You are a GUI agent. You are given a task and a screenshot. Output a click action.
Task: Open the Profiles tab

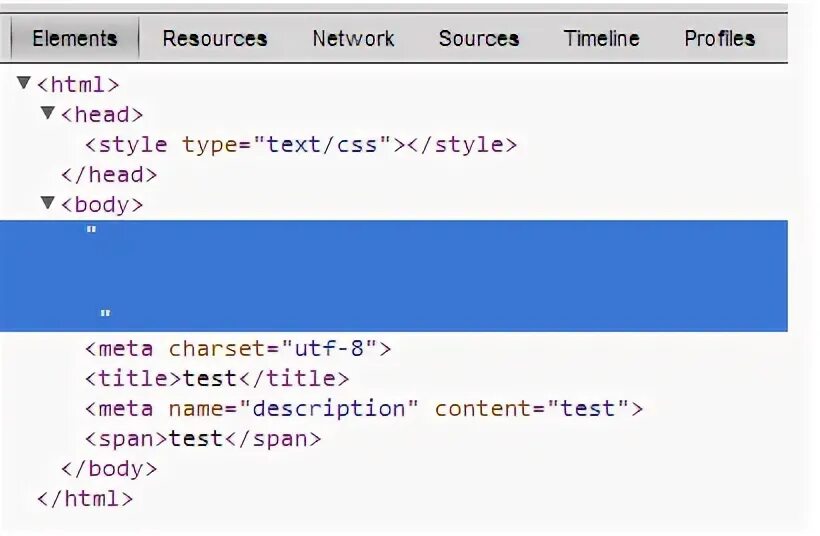click(719, 39)
